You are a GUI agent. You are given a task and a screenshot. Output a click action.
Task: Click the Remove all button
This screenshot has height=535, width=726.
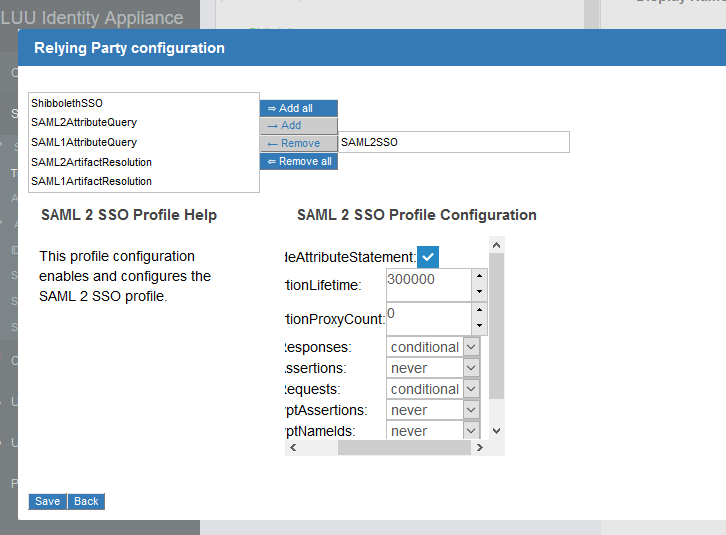pyautogui.click(x=298, y=162)
